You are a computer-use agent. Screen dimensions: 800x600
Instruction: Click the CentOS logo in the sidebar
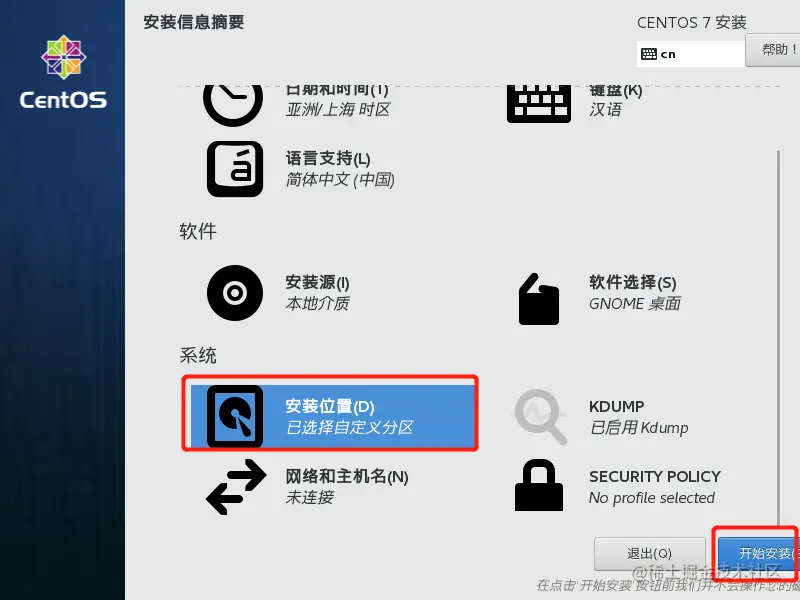click(x=63, y=72)
